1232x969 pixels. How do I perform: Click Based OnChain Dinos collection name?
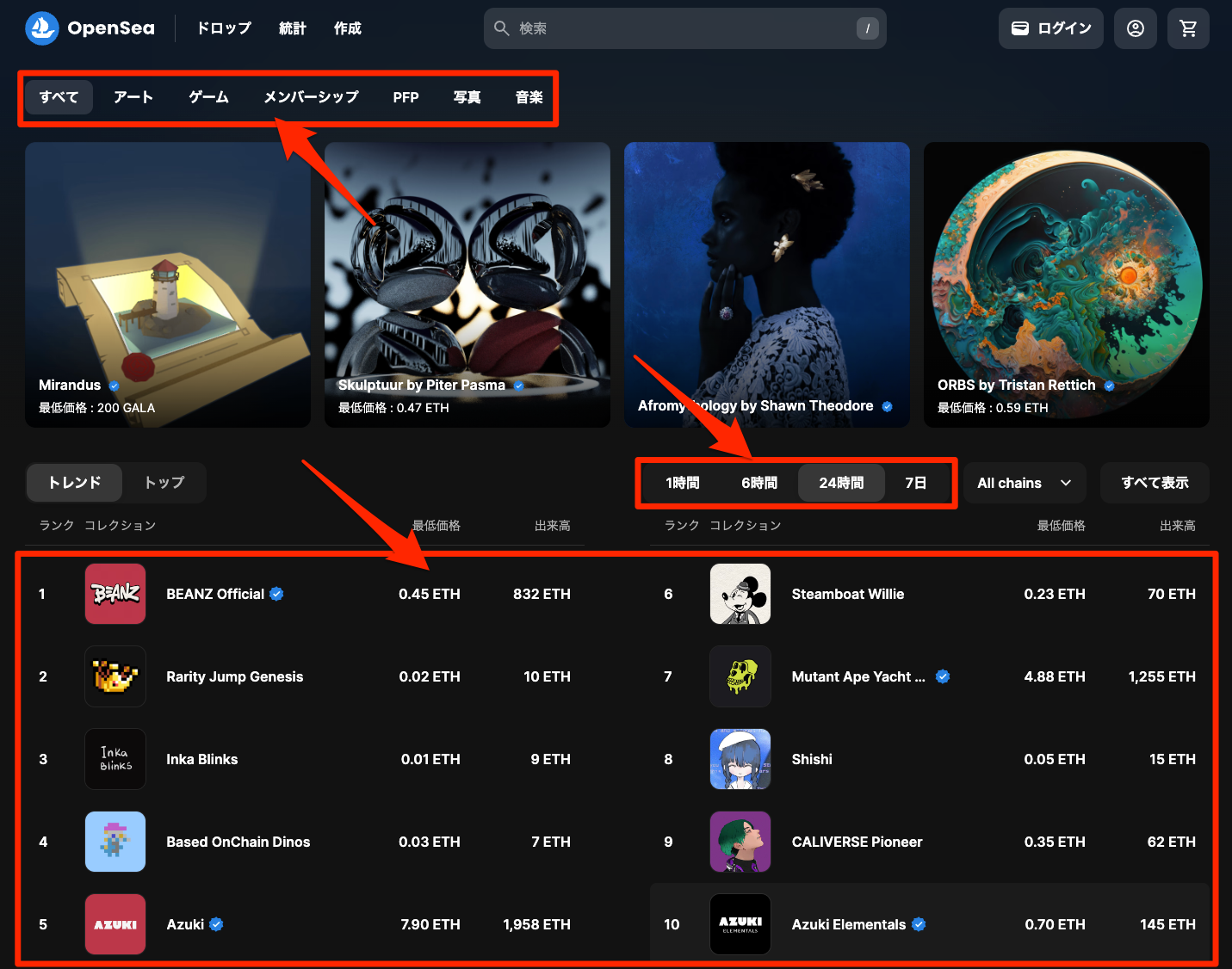click(x=238, y=842)
